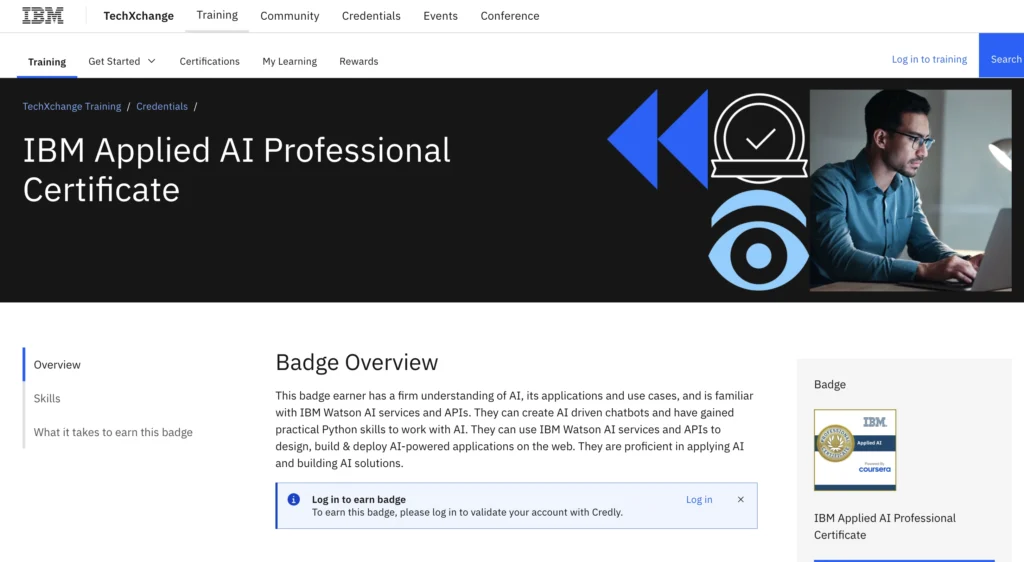Open the Certifications tab
Screen dimensions: 1024x562
pos(210,61)
